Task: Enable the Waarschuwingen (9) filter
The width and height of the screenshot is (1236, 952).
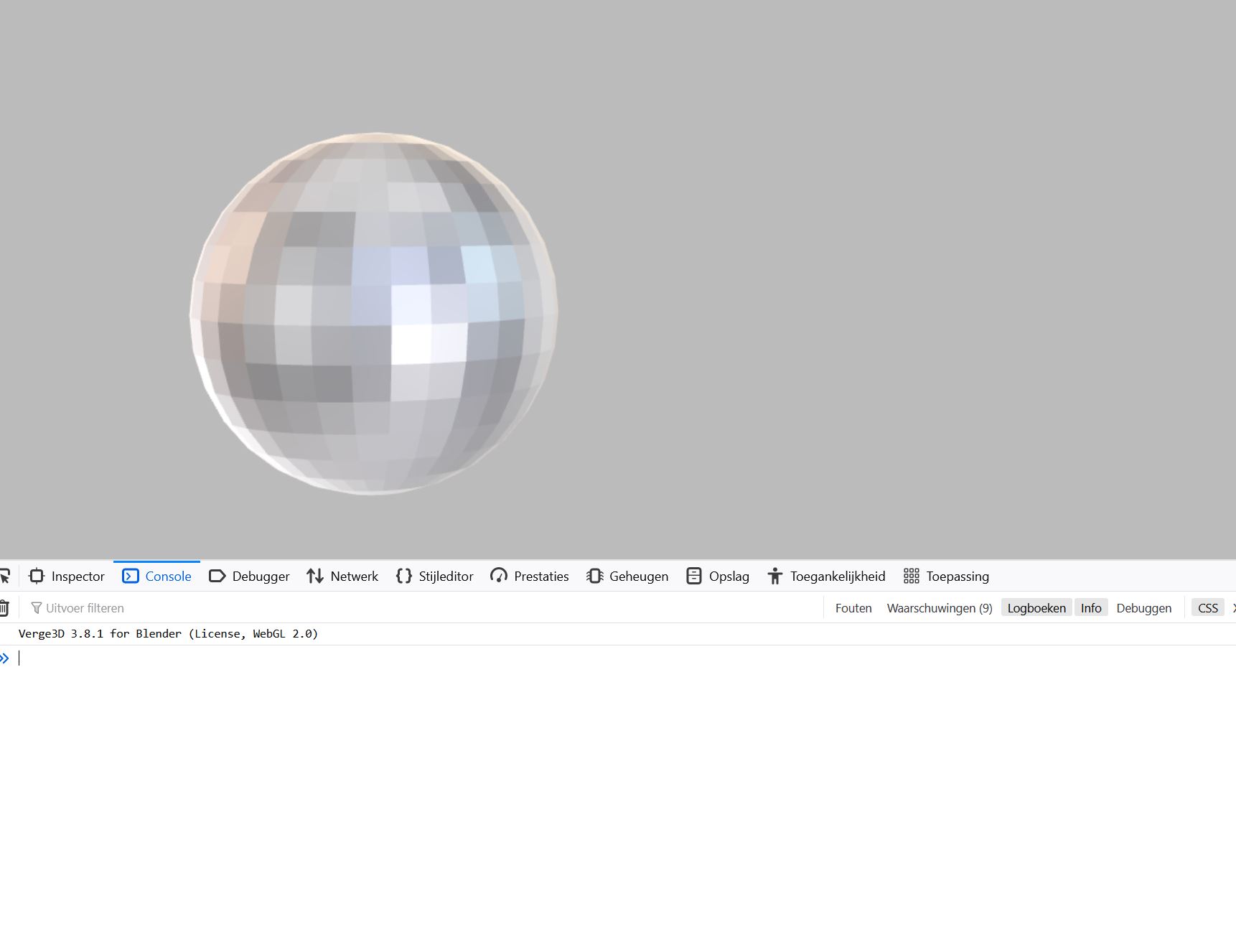Action: [940, 608]
